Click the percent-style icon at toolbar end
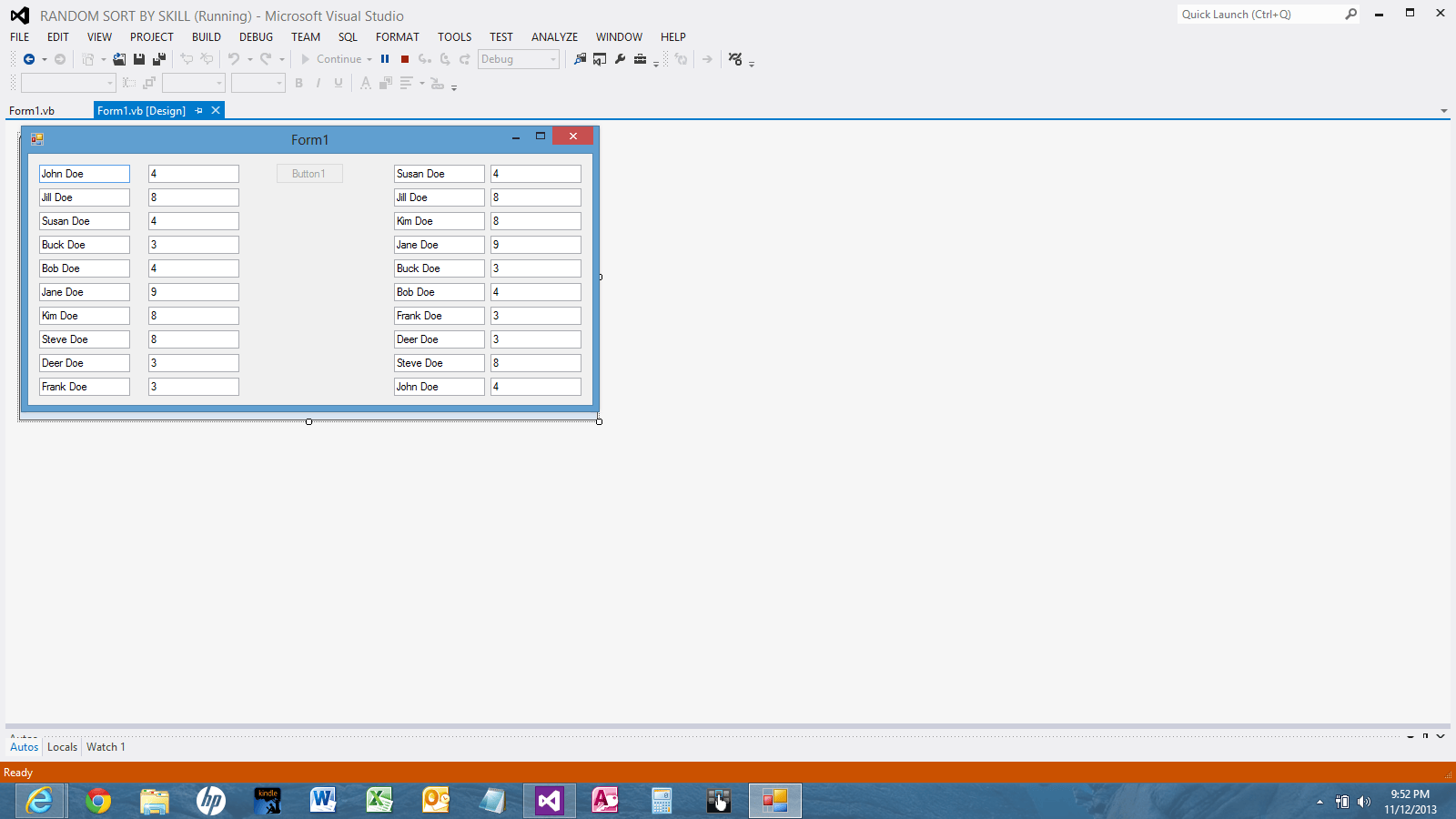Screen dimensions: 1456x819 pos(735,59)
